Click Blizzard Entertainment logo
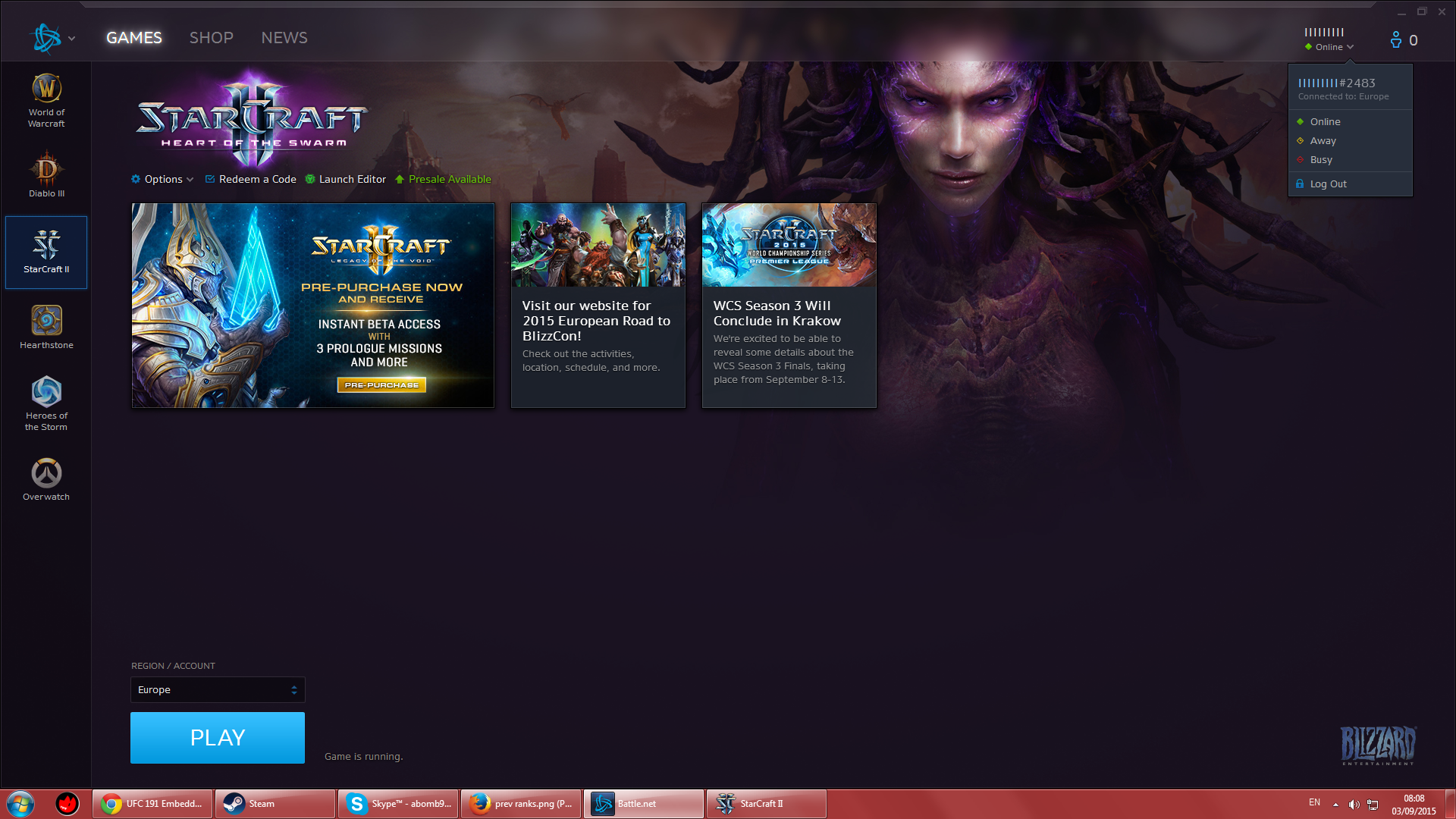The image size is (1456, 819). click(x=1378, y=745)
